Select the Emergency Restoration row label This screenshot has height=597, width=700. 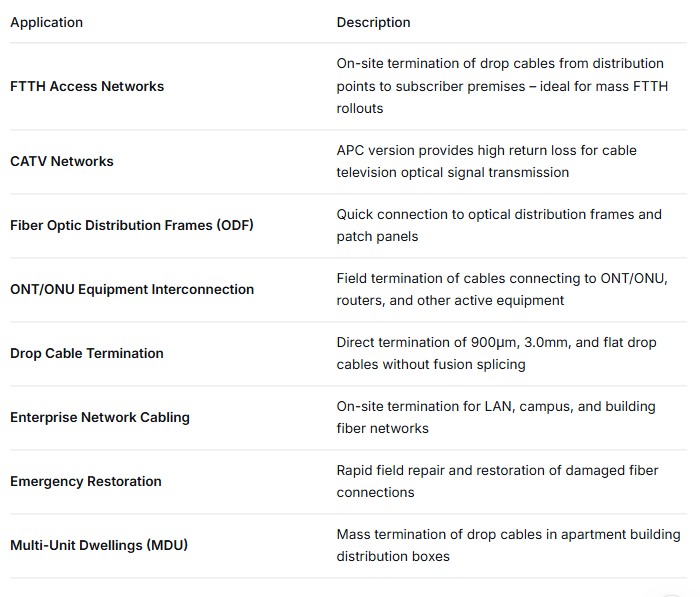pos(86,481)
